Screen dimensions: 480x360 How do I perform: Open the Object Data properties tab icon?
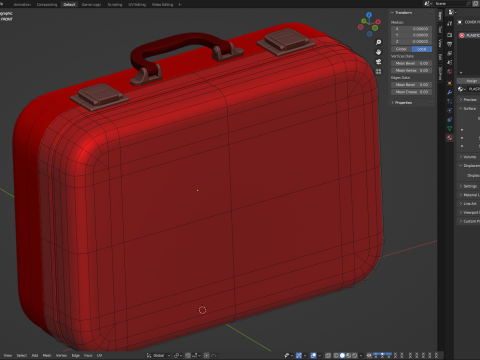[449, 128]
